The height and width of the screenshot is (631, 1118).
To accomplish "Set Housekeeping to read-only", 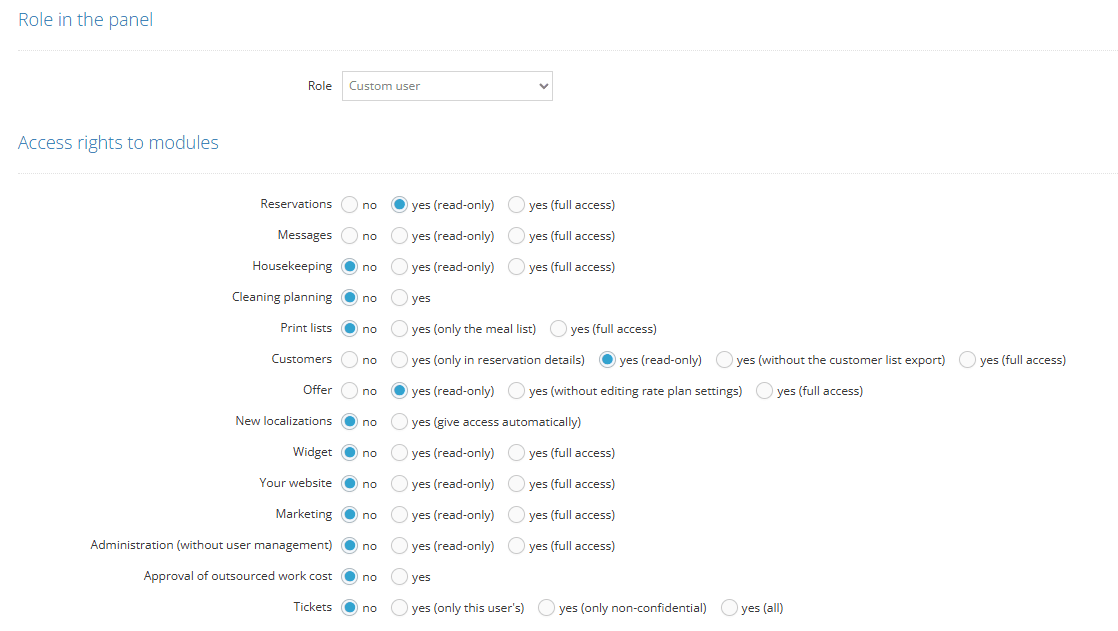I will [x=400, y=267].
